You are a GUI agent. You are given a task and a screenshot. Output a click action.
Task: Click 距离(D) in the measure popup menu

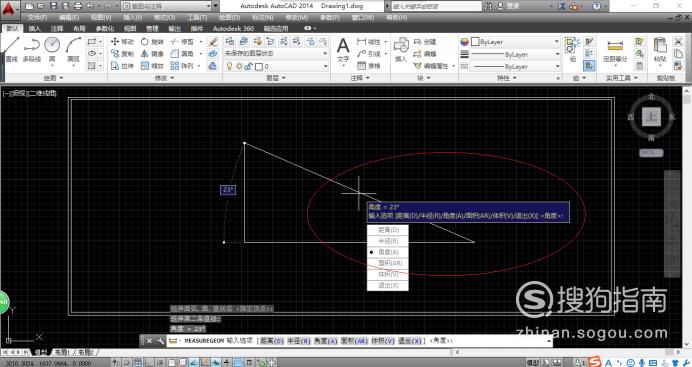388,230
